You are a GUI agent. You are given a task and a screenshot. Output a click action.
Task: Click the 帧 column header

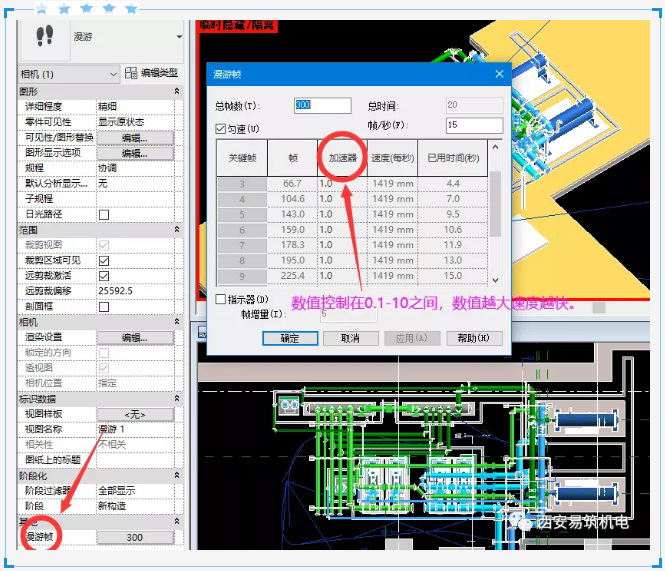293,158
